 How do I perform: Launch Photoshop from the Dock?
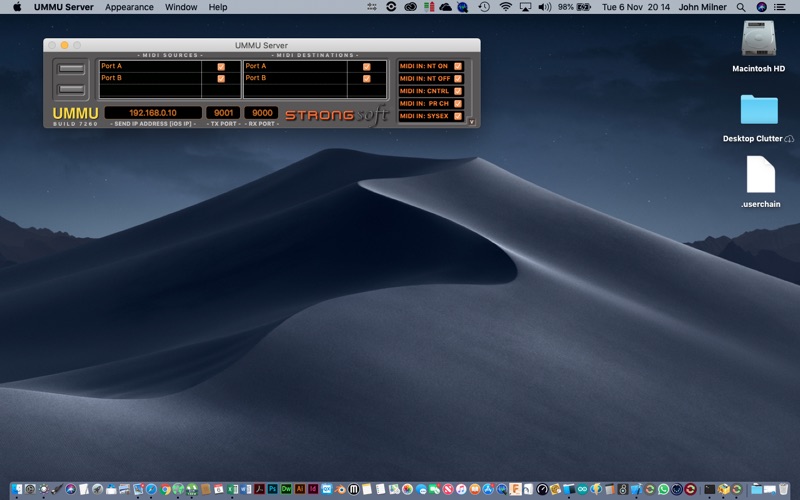[272, 489]
